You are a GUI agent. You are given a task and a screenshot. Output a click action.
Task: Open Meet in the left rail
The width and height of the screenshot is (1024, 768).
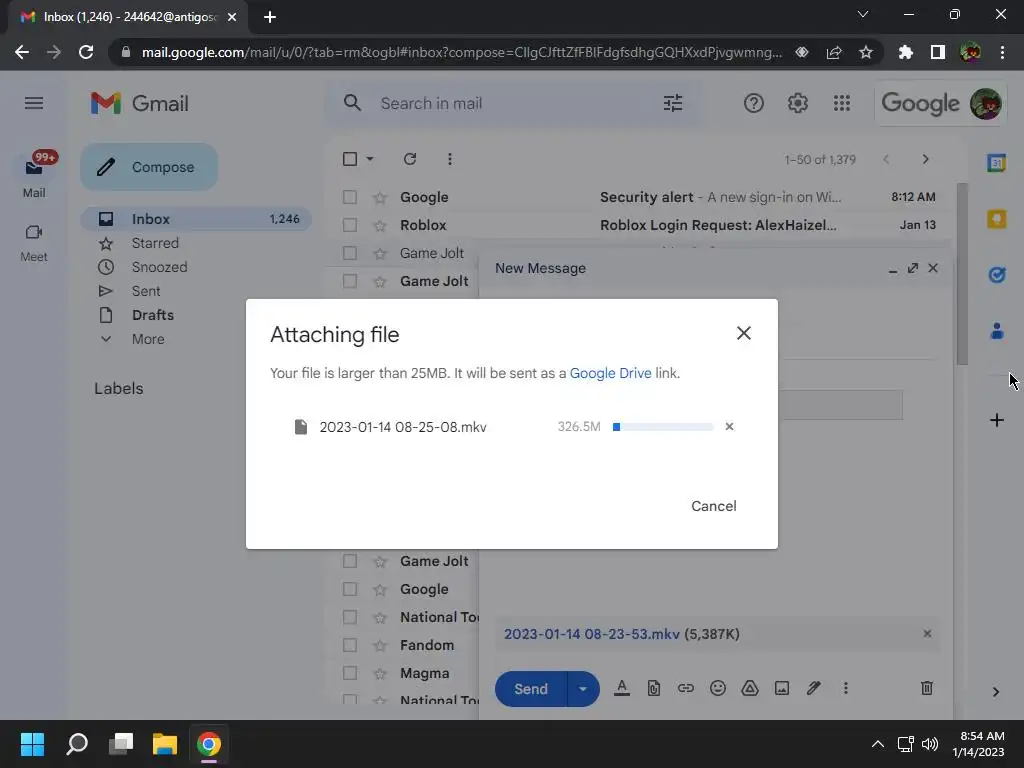(x=34, y=243)
